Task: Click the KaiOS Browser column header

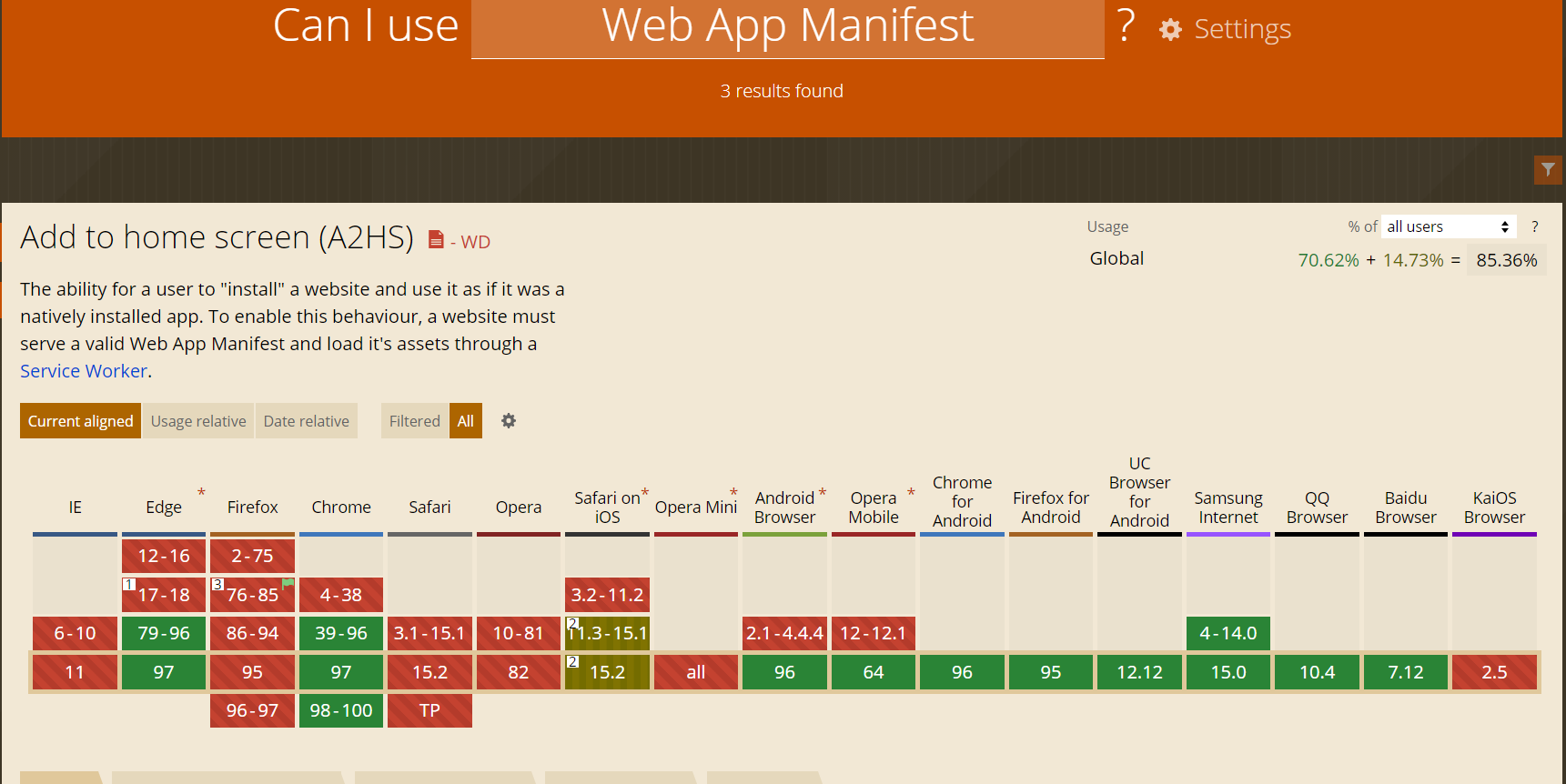Action: coord(1494,508)
